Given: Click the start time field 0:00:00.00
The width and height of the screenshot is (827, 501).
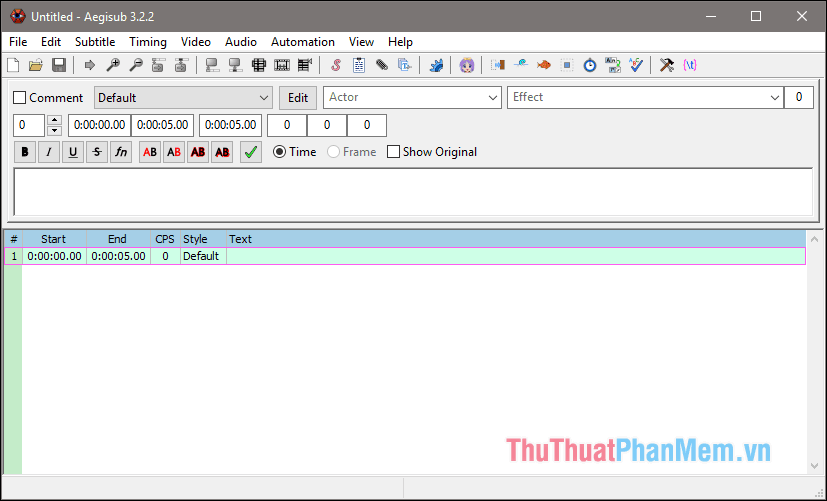Looking at the screenshot, I should click(99, 125).
